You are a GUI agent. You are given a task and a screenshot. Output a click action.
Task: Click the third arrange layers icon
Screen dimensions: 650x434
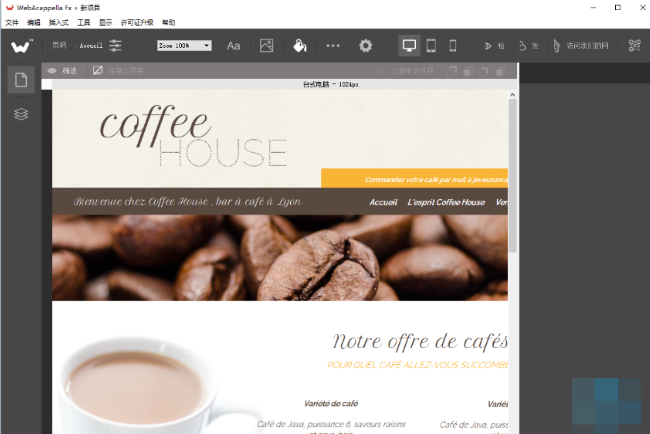point(484,71)
